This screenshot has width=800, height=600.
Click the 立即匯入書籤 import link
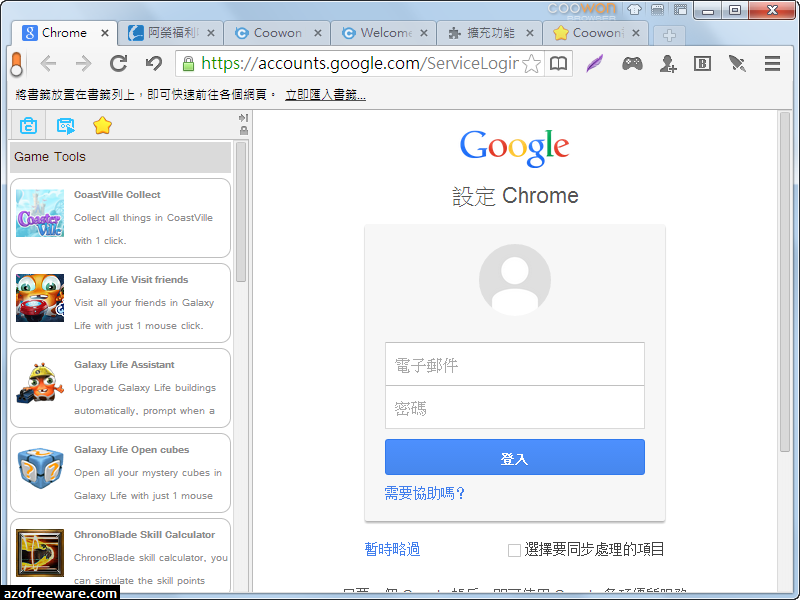pos(325,95)
